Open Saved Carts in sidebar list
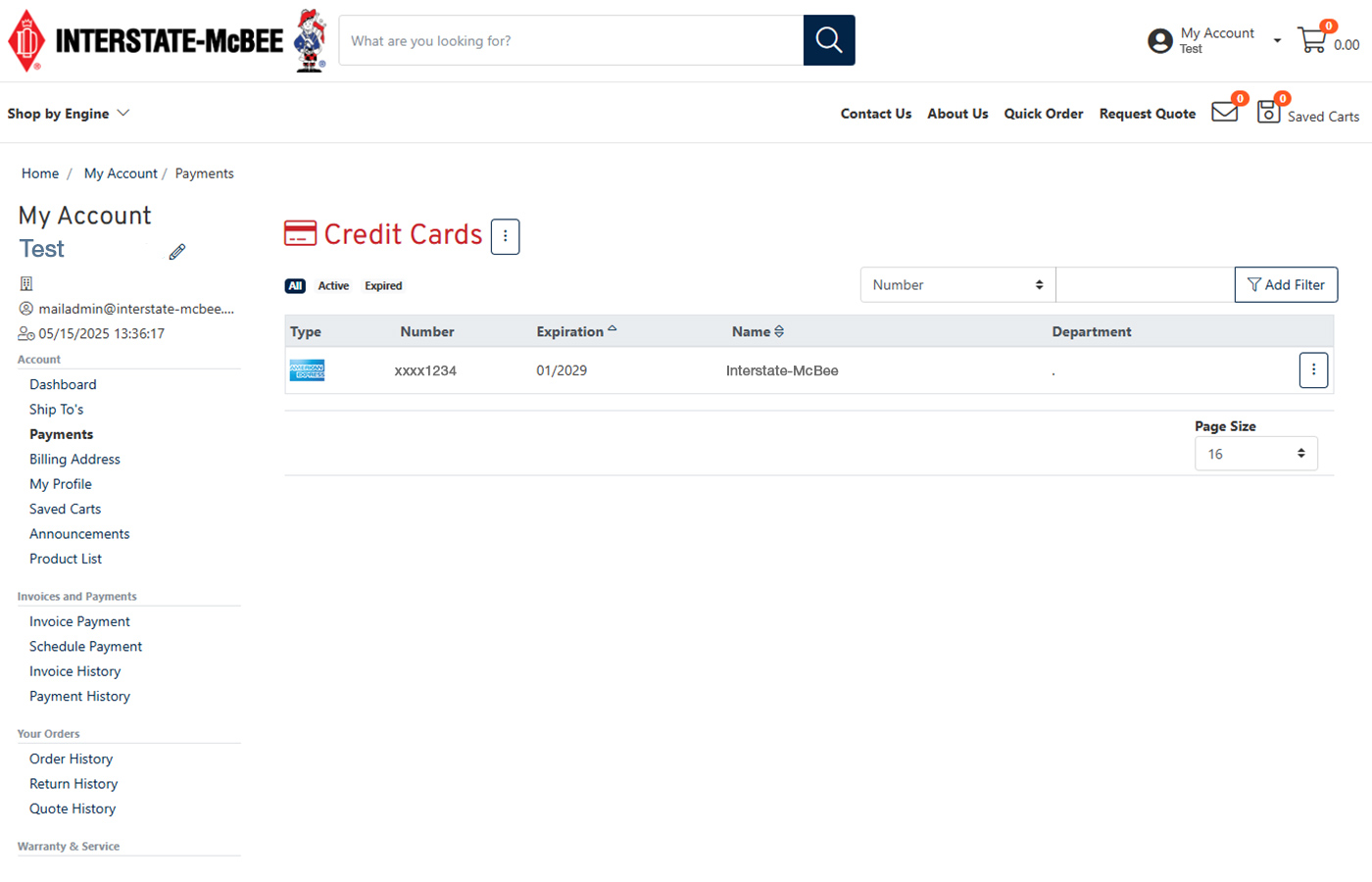Image resolution: width=1372 pixels, height=882 pixels. (x=65, y=509)
